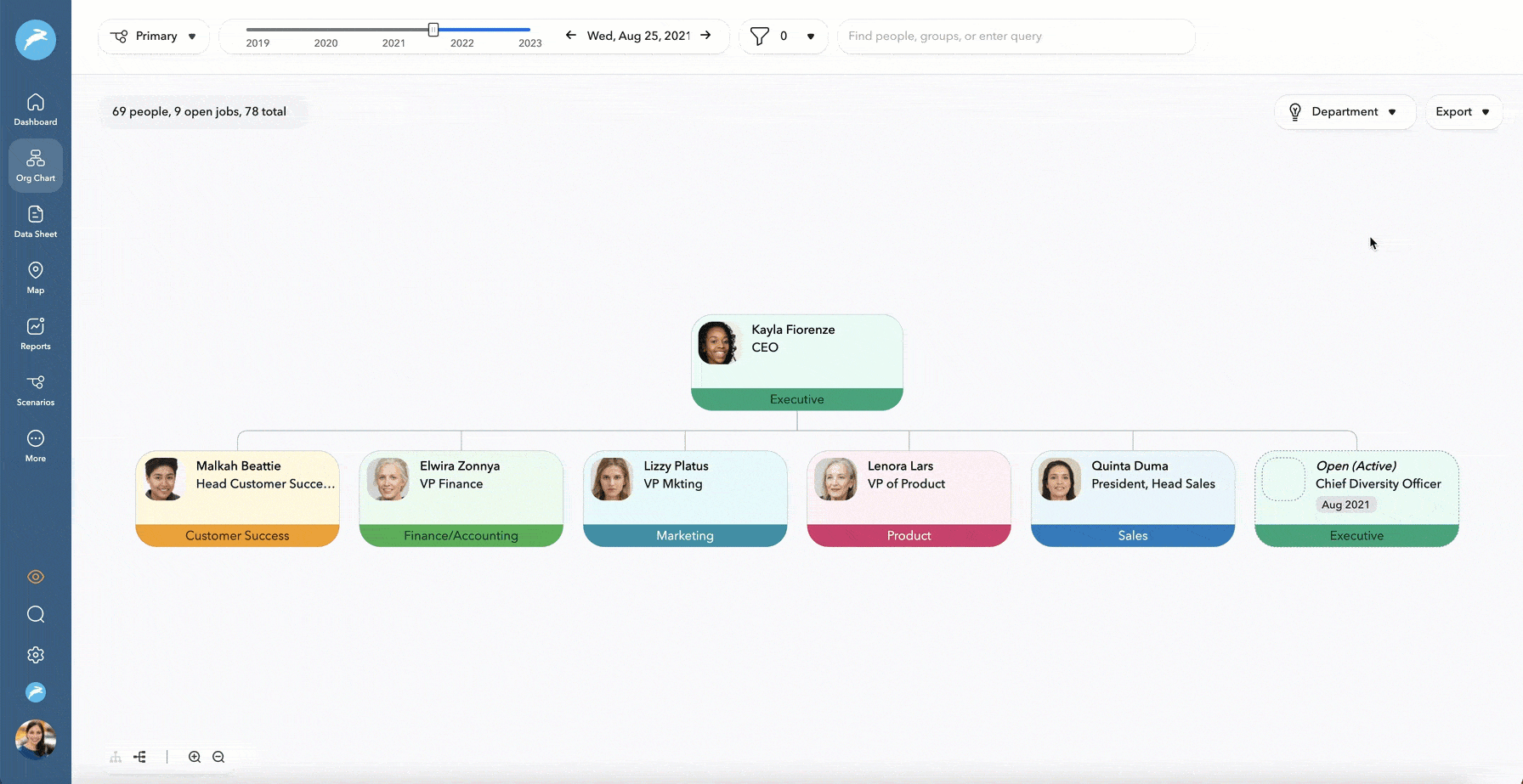1523x784 pixels.
Task: Select the Scenarios sidebar icon
Action: coord(35,389)
